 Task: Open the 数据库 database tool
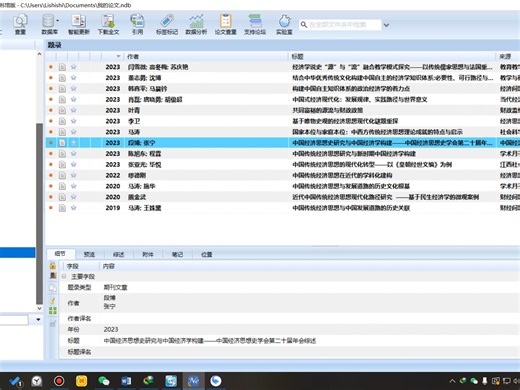click(48, 24)
